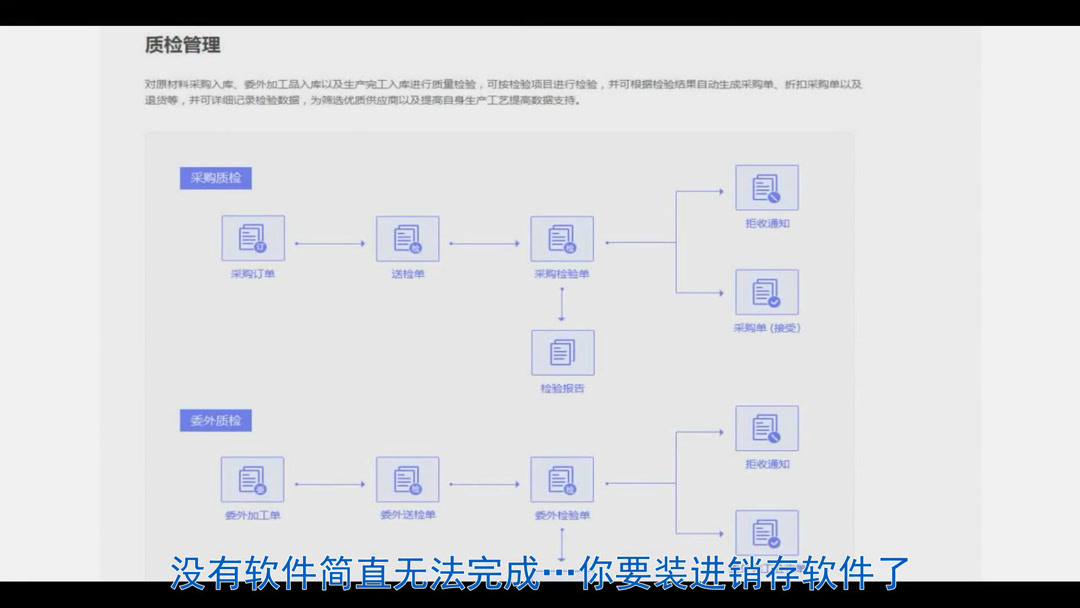Select the 送检单 document icon

(x=409, y=240)
